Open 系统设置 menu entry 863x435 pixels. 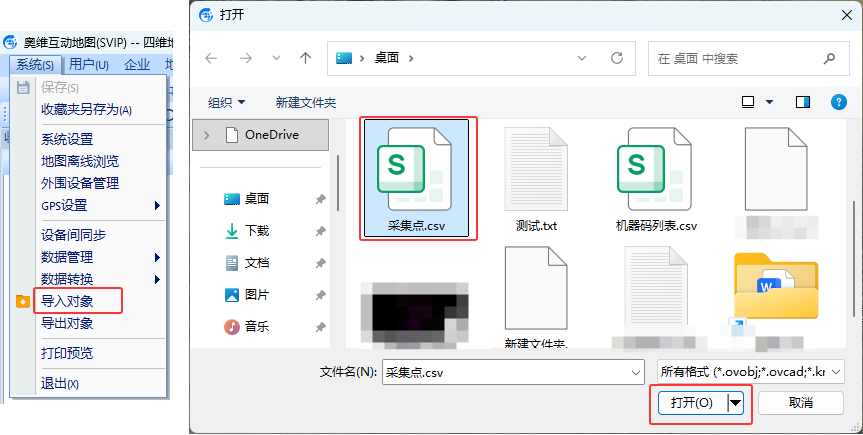click(x=67, y=139)
